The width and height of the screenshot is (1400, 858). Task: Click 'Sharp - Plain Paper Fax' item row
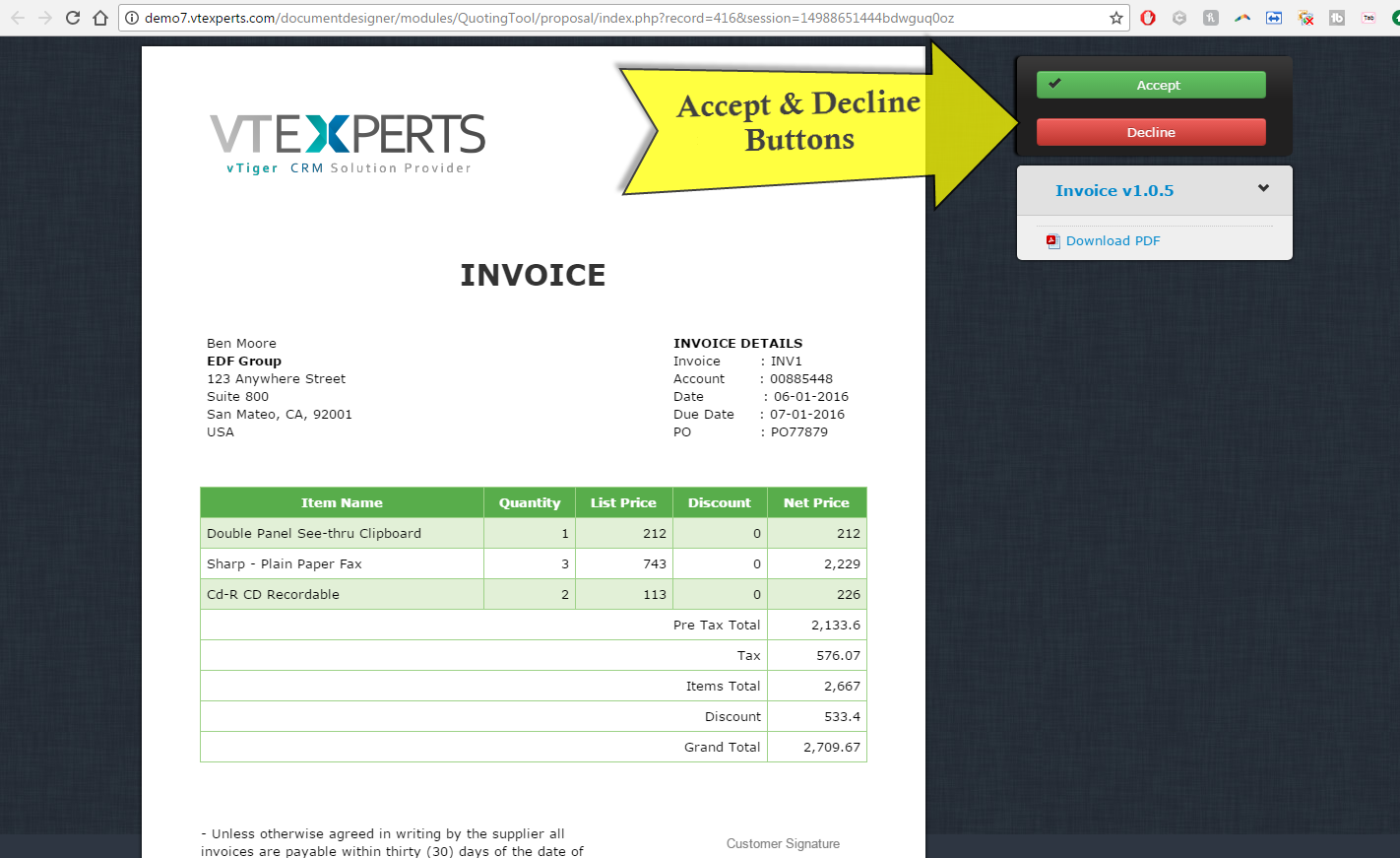(534, 563)
